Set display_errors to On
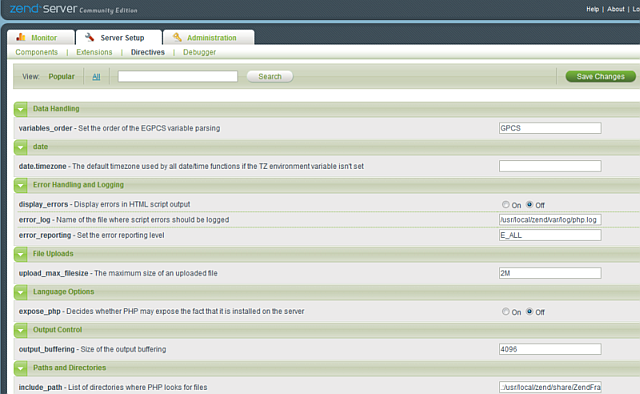640x394 pixels. tap(506, 205)
